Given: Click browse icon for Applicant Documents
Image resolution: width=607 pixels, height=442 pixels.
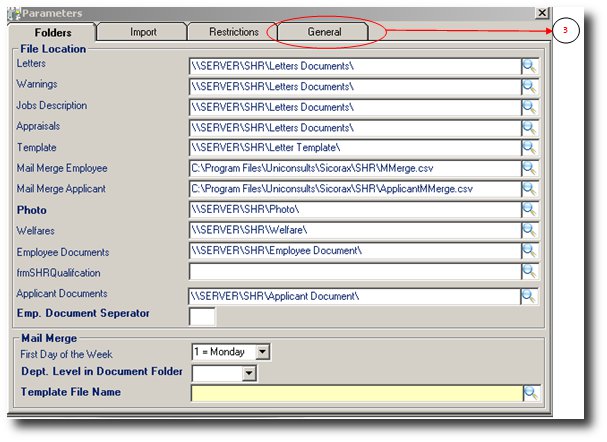Looking at the screenshot, I should click(x=529, y=297).
